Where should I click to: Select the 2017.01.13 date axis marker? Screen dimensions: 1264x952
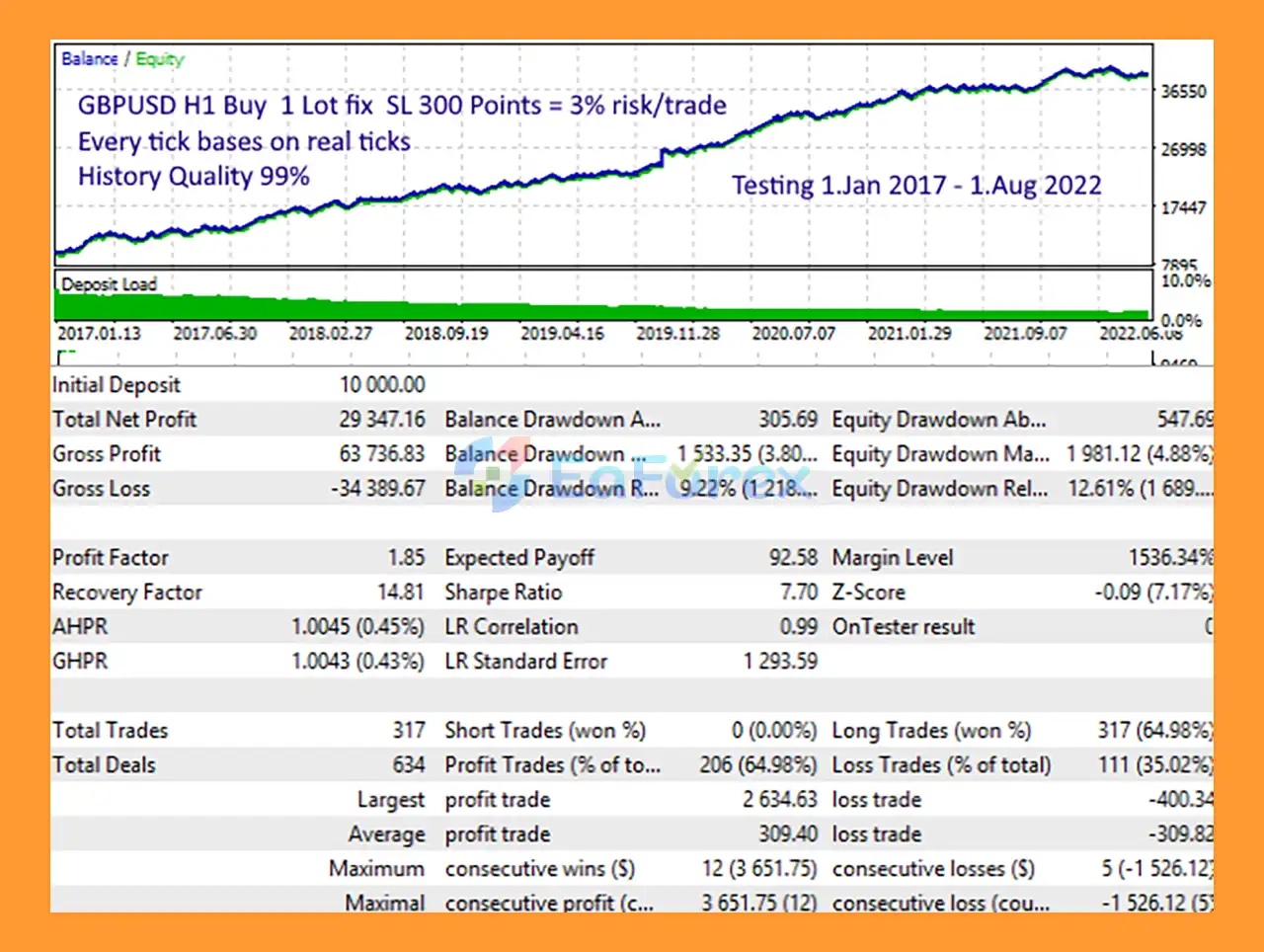pyautogui.click(x=99, y=334)
